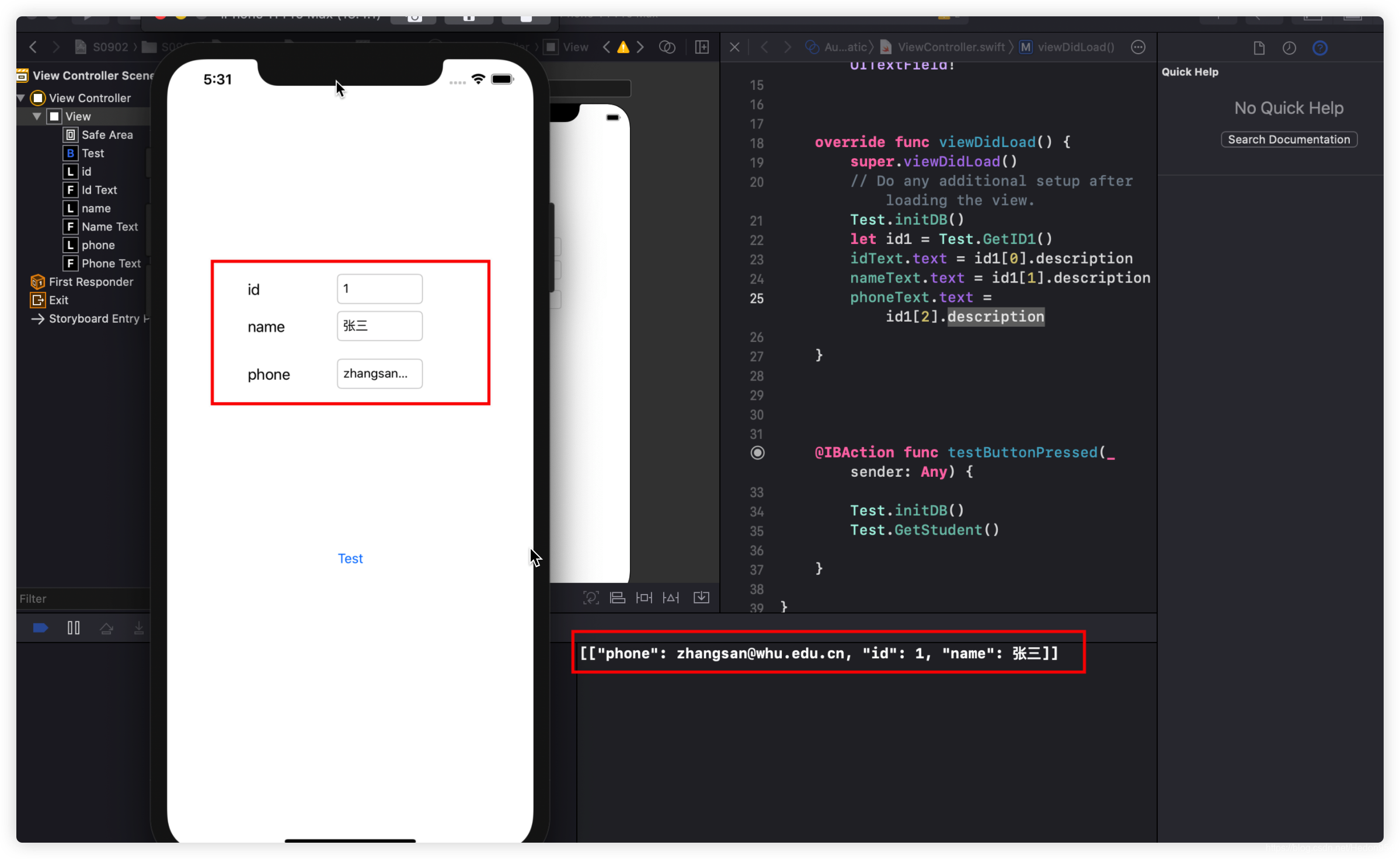The height and width of the screenshot is (859, 1400).
Task: Continue program execution in the debug bar
Action: (x=40, y=627)
